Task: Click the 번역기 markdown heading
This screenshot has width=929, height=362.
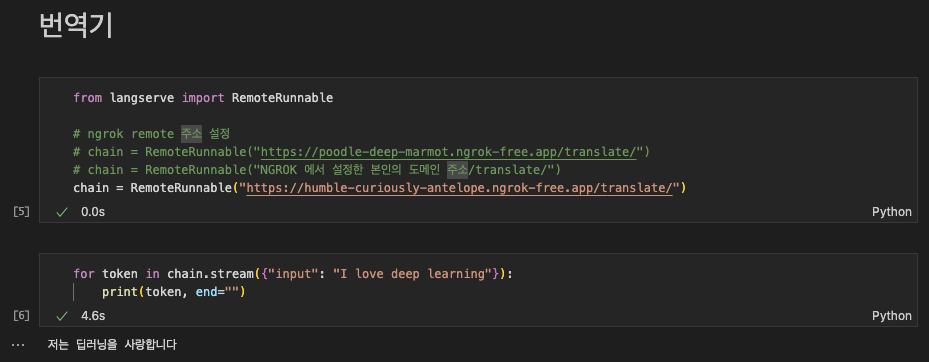Action: (x=76, y=25)
